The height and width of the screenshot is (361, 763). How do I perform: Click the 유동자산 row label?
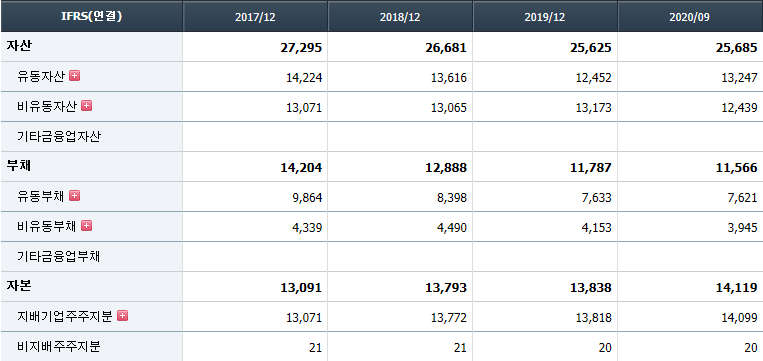[x=41, y=76]
